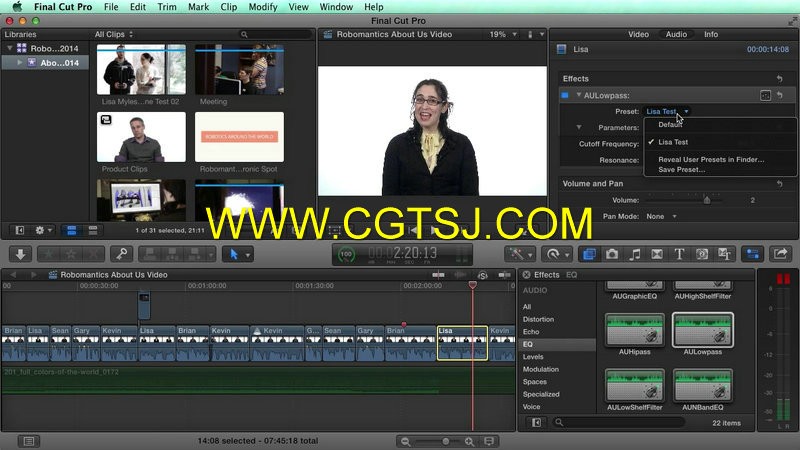
Task: Switch browser to filmstrip view
Action: coord(71,231)
